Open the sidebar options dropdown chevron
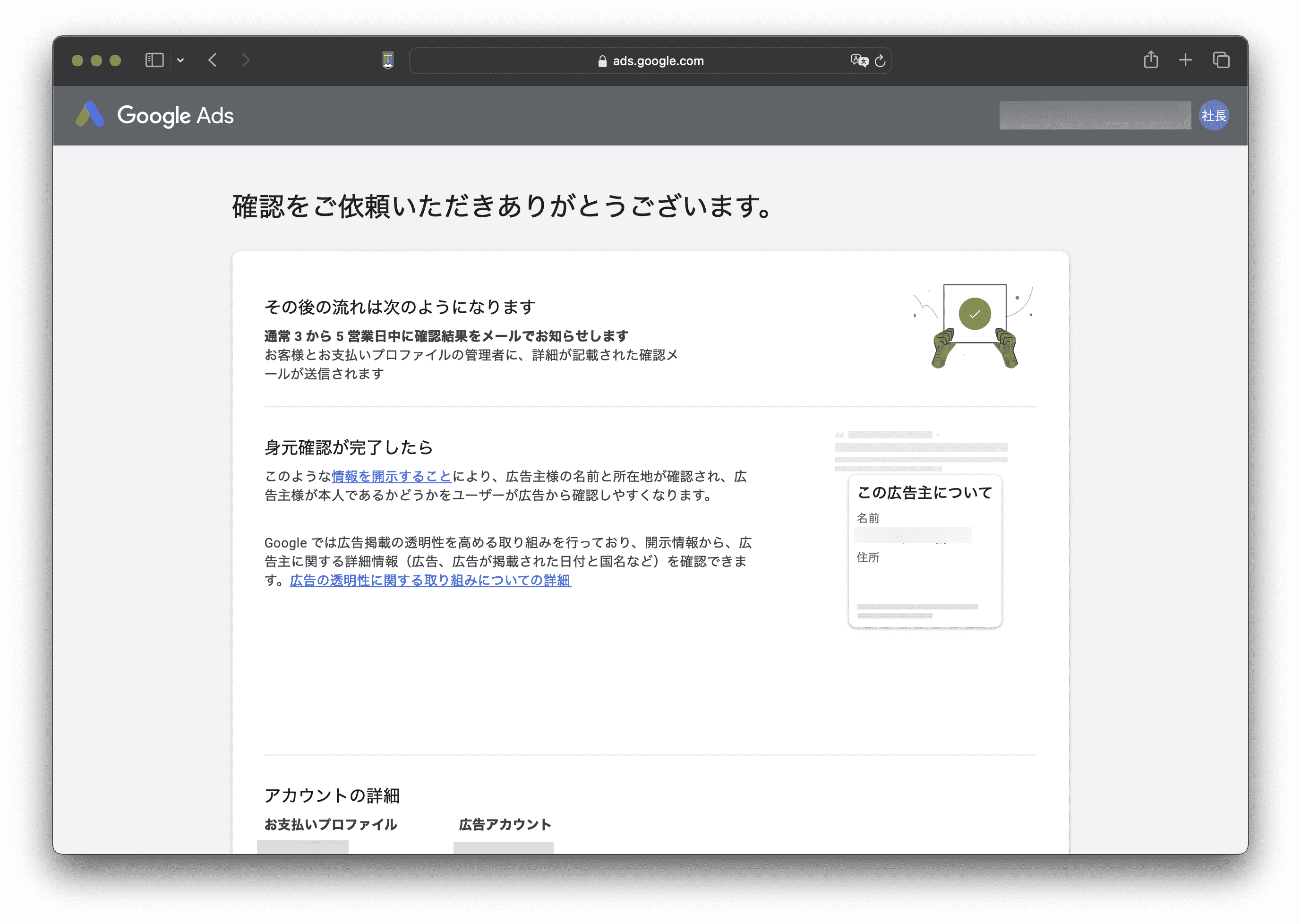Screen dimensions: 1301x924 [x=180, y=60]
